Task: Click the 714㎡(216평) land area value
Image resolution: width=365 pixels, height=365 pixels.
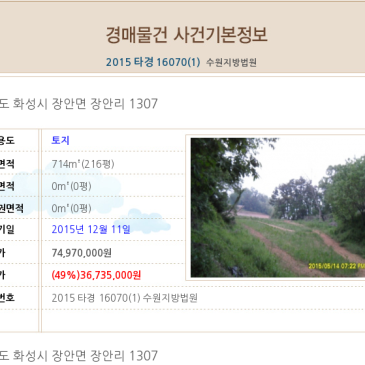Action: click(83, 164)
